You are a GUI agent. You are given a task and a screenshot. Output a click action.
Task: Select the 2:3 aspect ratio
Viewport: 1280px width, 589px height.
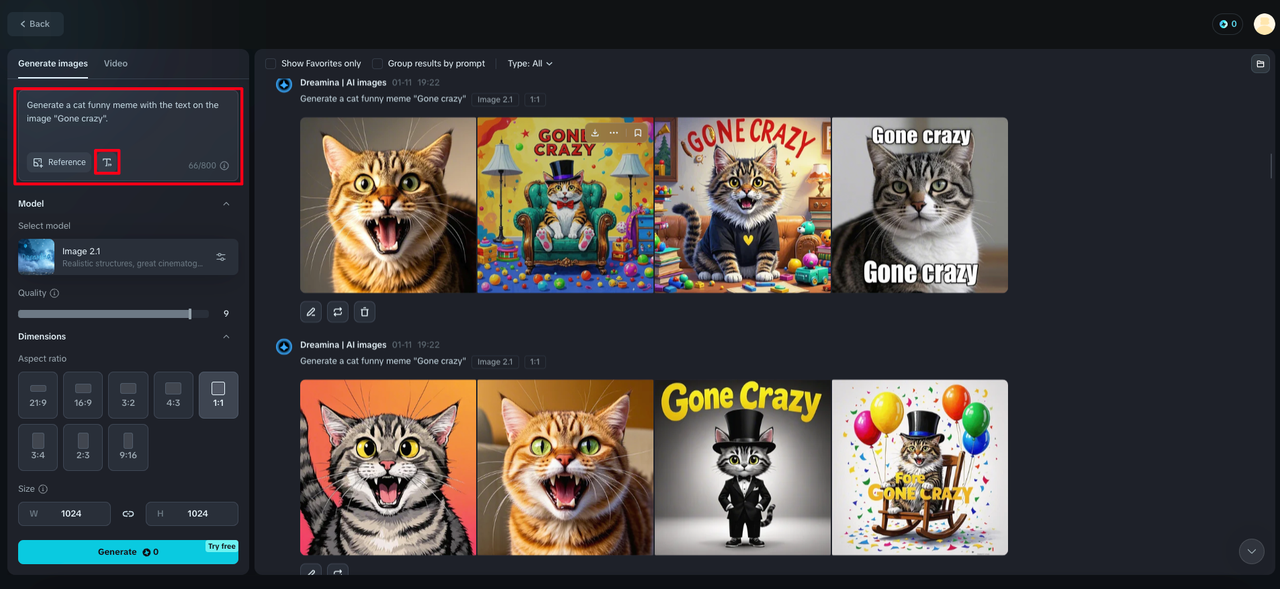(83, 447)
